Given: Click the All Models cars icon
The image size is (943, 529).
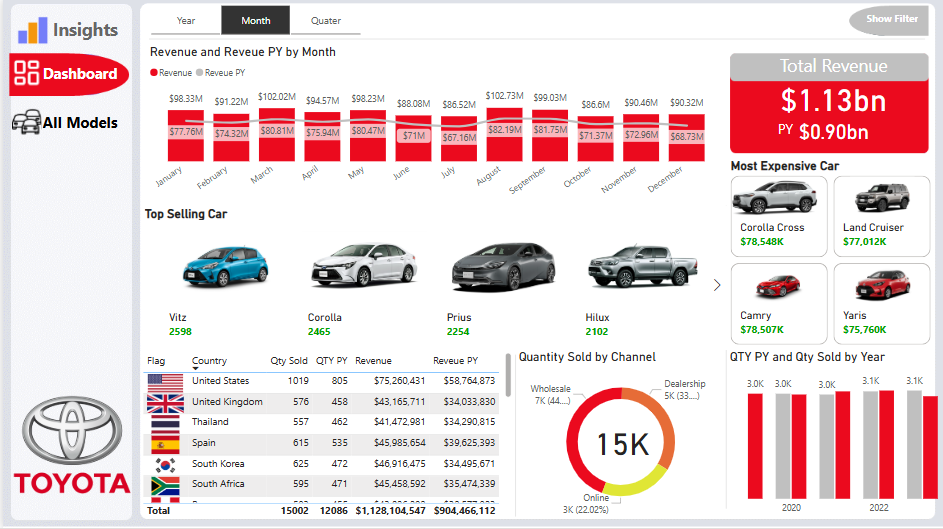Looking at the screenshot, I should pos(26,122).
